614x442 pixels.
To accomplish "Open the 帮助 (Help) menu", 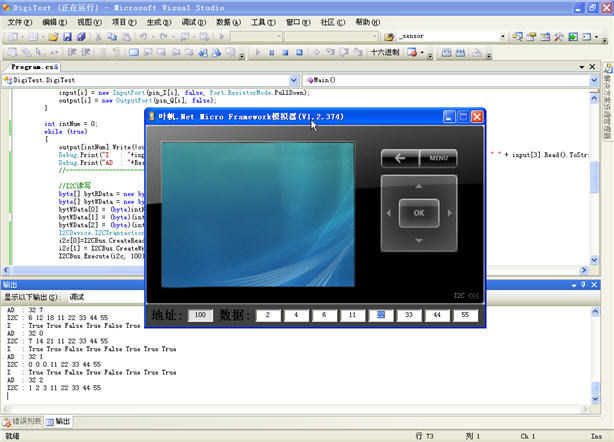I will [x=368, y=22].
